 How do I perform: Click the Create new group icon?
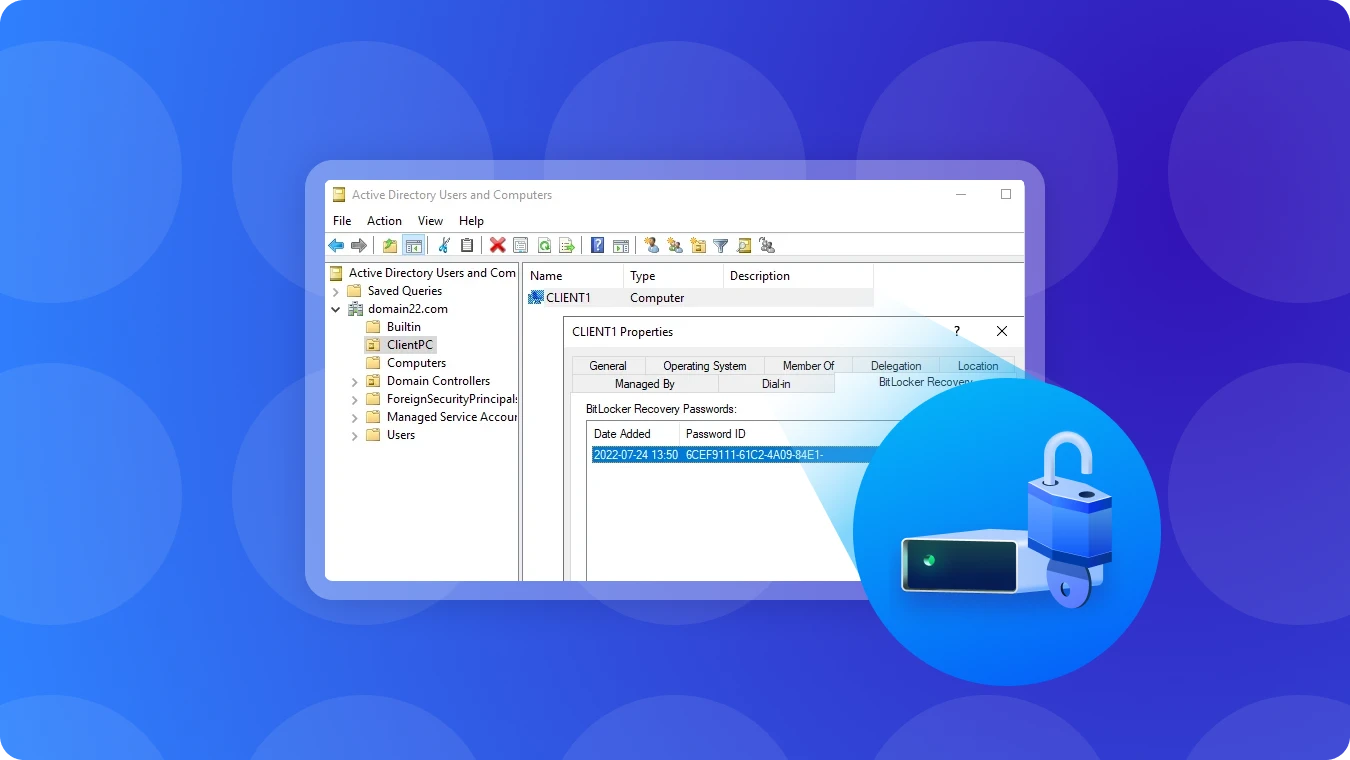[674, 245]
